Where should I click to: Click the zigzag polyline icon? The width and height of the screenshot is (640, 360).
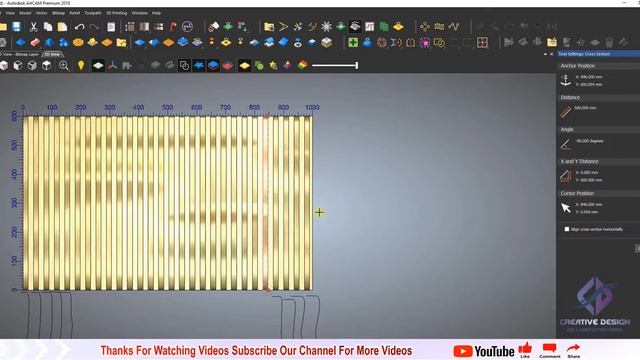453,27
